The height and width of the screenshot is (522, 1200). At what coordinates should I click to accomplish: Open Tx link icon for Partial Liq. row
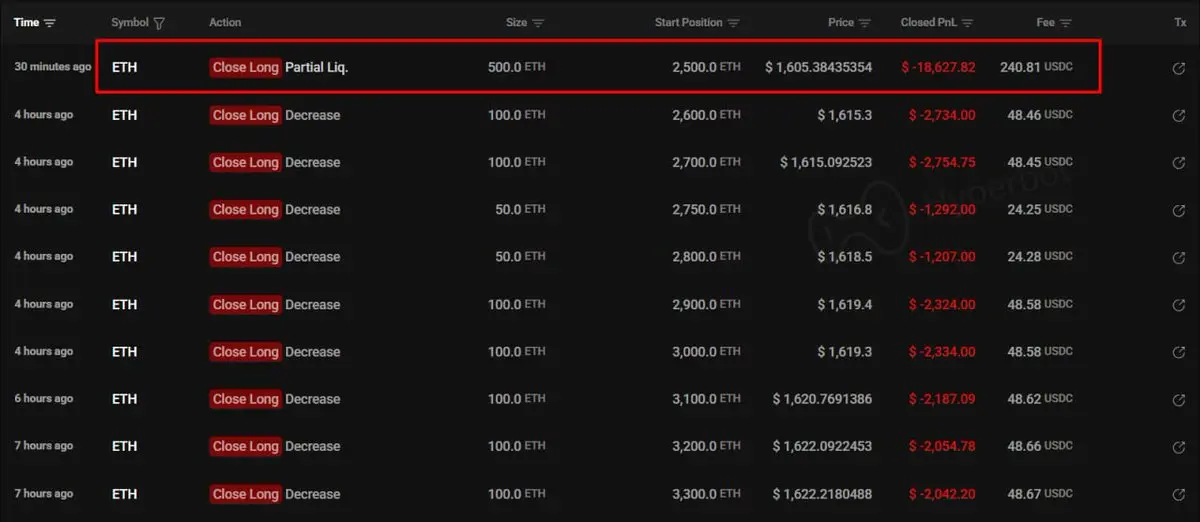pos(1178,68)
